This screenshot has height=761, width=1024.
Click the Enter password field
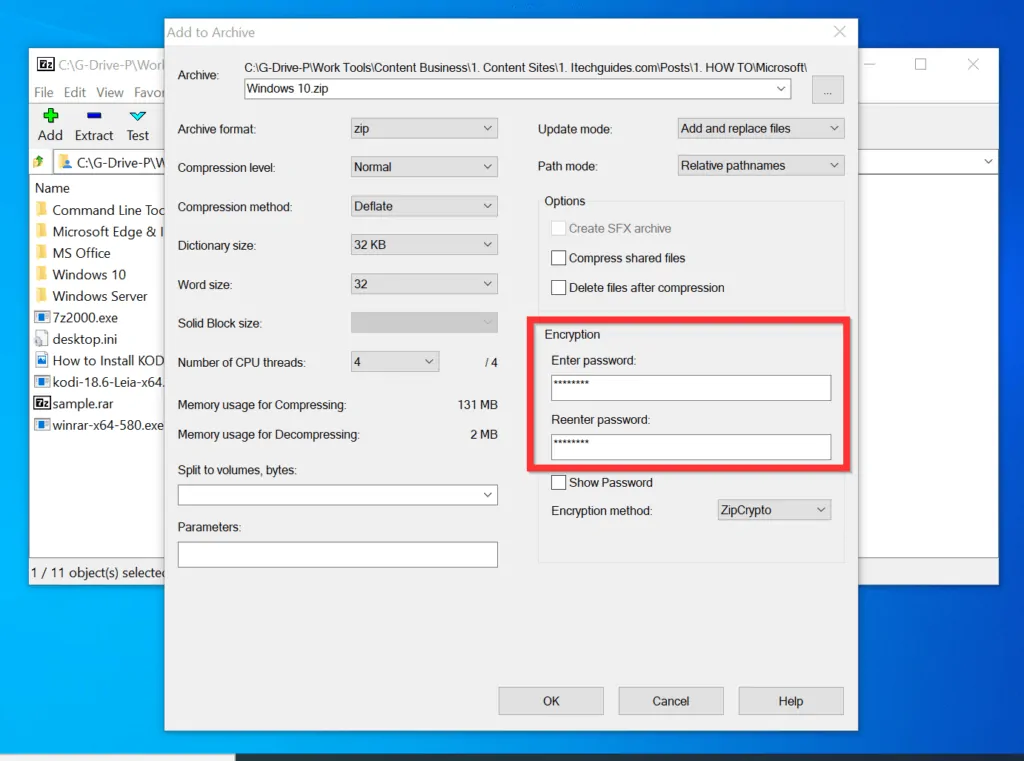tap(690, 388)
